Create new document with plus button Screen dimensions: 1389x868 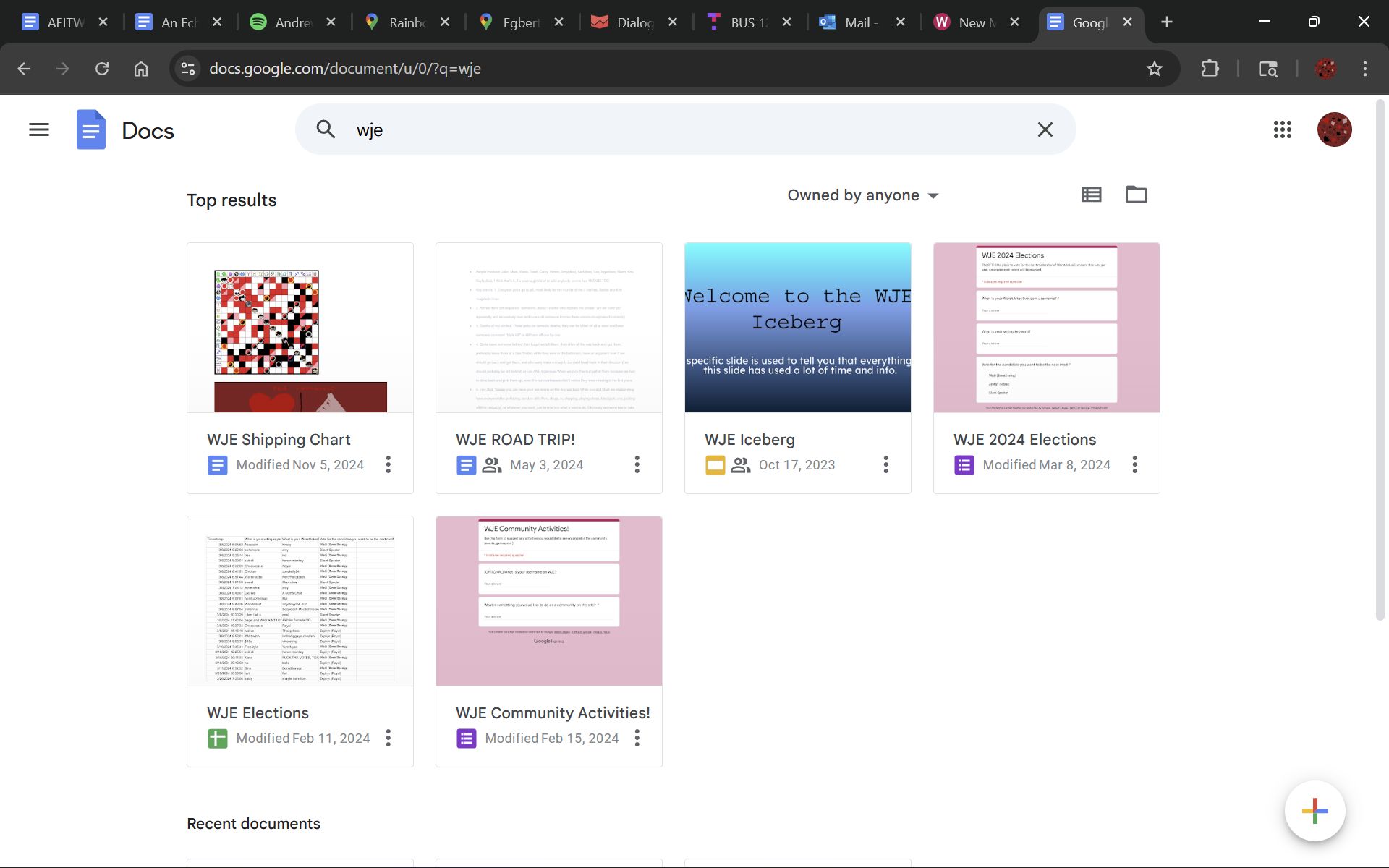click(x=1314, y=811)
